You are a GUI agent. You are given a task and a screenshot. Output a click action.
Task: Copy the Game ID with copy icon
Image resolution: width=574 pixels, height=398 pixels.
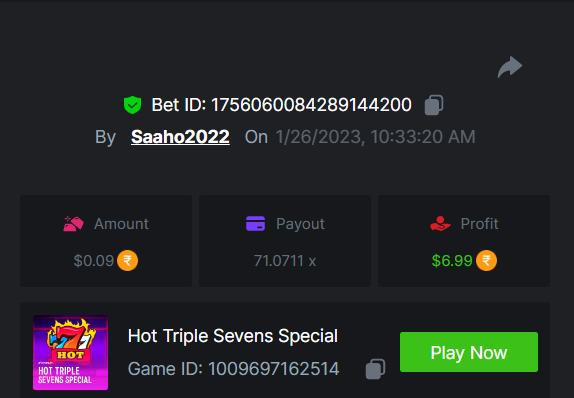point(375,369)
